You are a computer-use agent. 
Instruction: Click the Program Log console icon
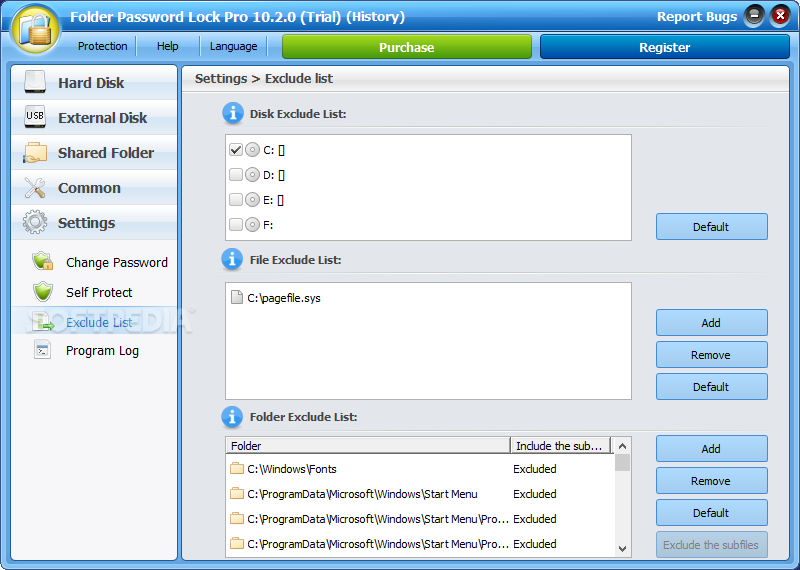point(42,350)
